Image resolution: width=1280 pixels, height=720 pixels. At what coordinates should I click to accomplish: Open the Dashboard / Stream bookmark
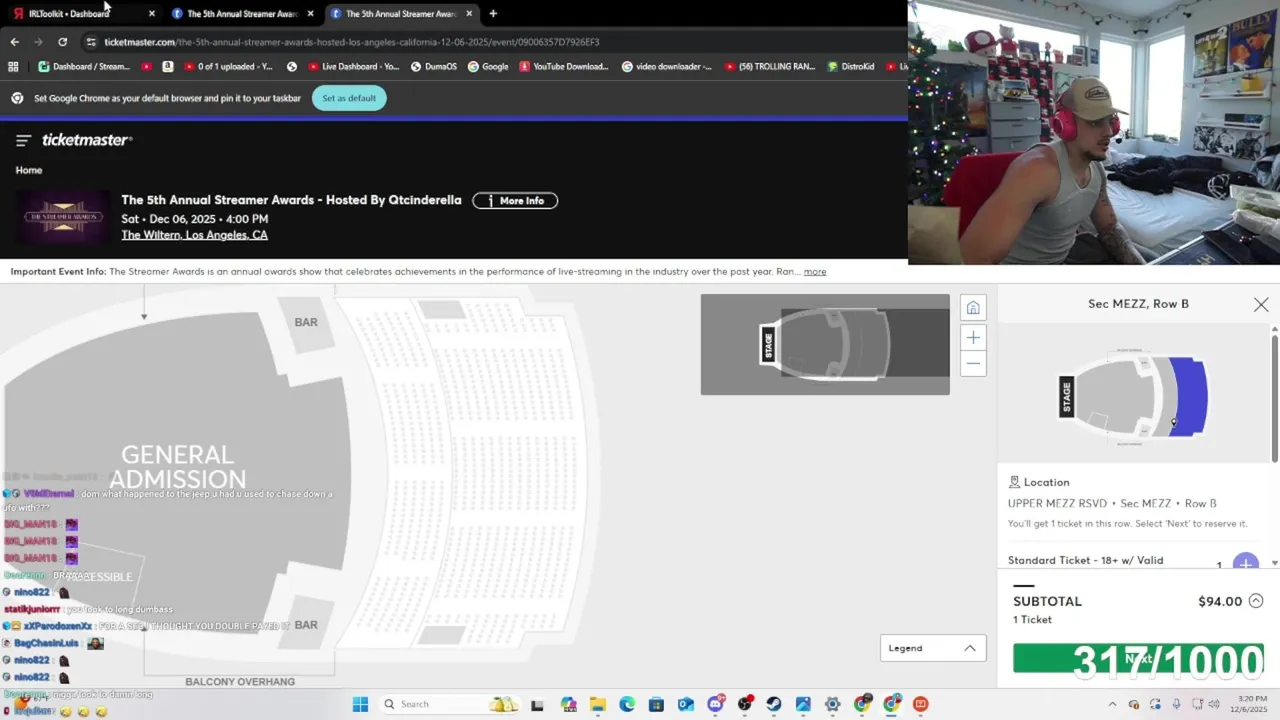tap(84, 67)
